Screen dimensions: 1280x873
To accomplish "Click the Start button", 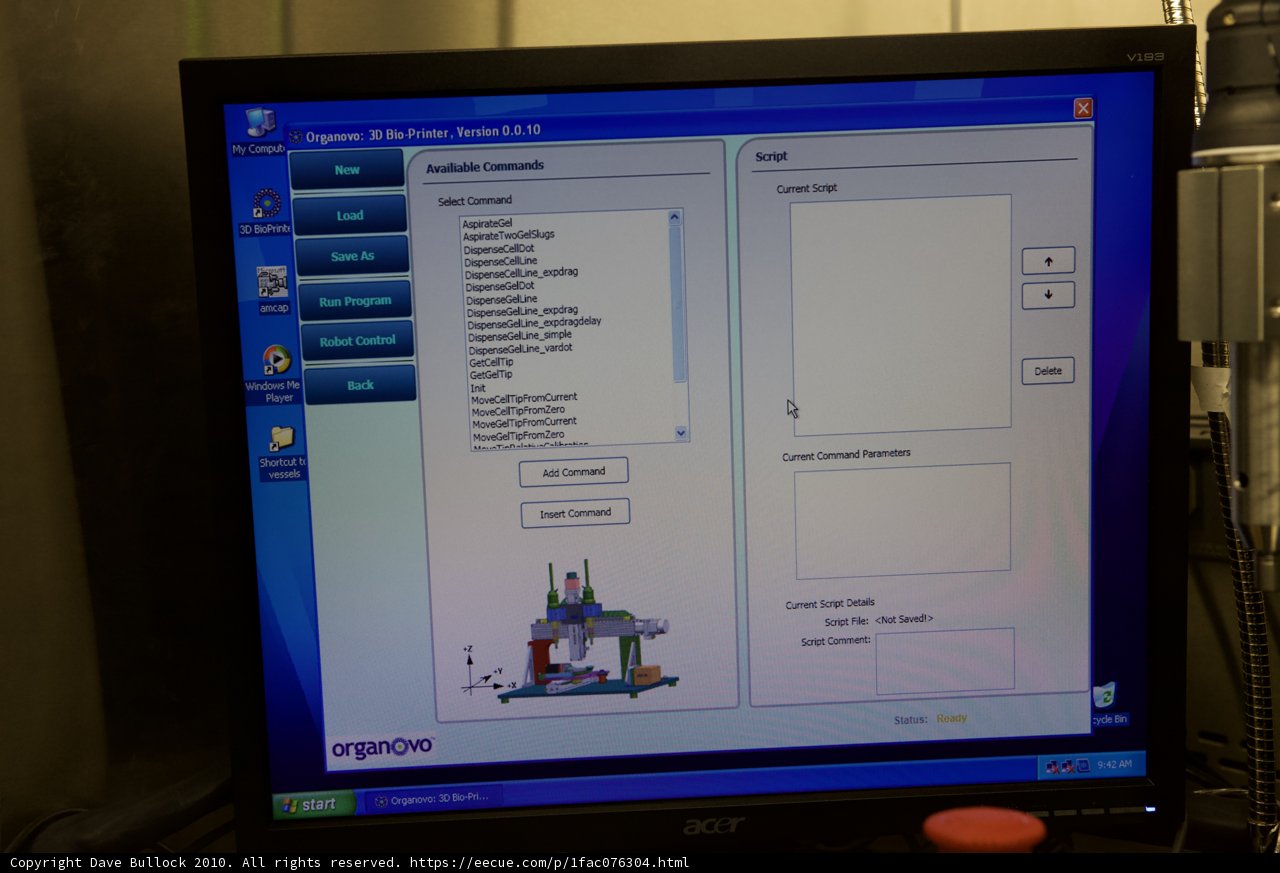I will click(313, 805).
